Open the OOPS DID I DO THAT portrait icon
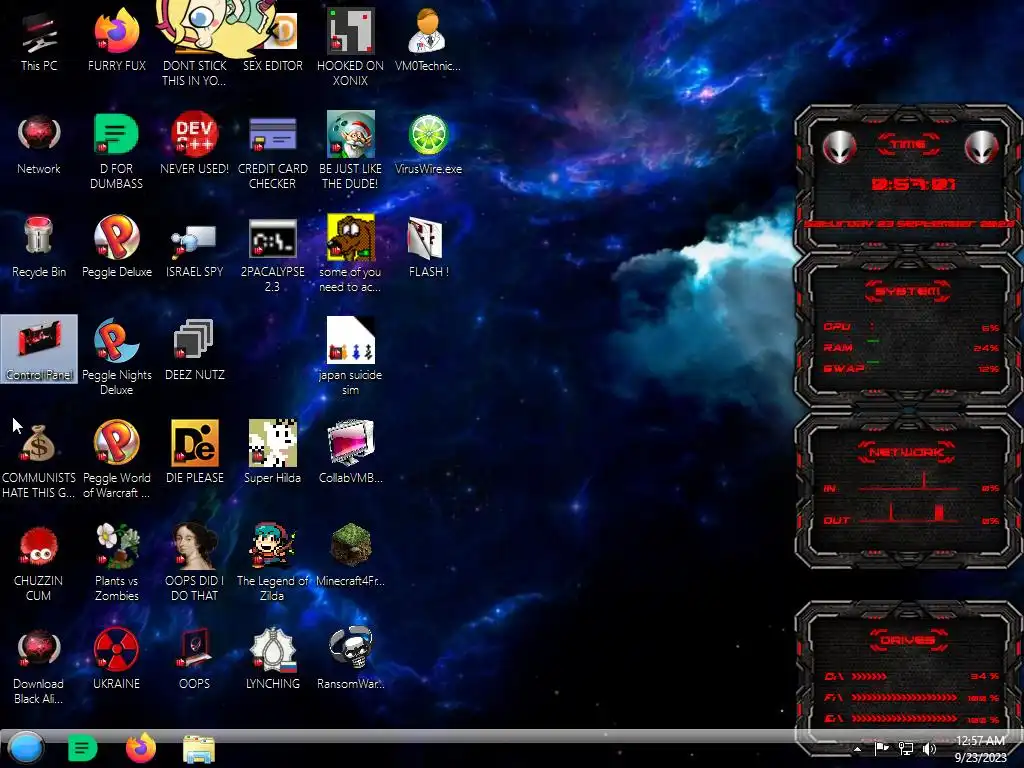The width and height of the screenshot is (1024, 768). point(195,563)
